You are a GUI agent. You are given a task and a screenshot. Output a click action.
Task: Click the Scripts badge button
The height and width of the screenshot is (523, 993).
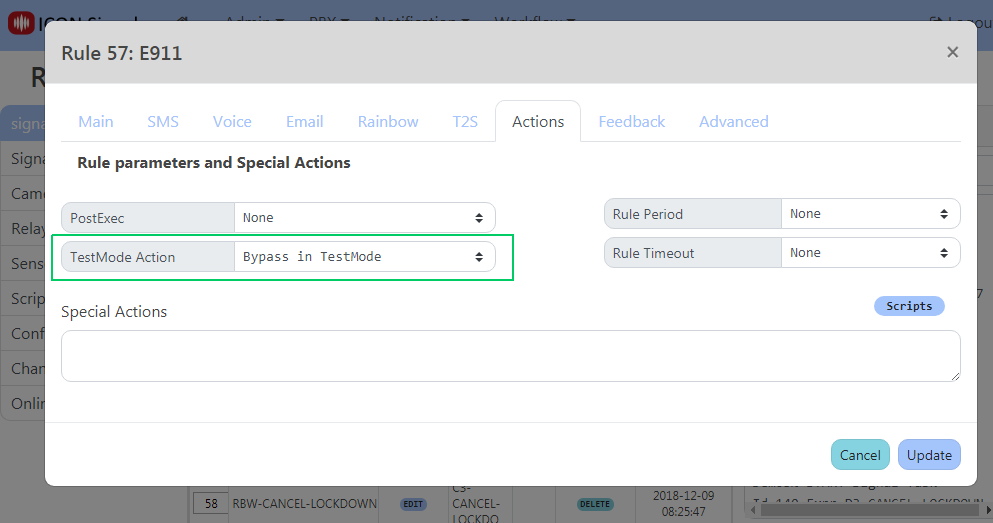pos(908,306)
